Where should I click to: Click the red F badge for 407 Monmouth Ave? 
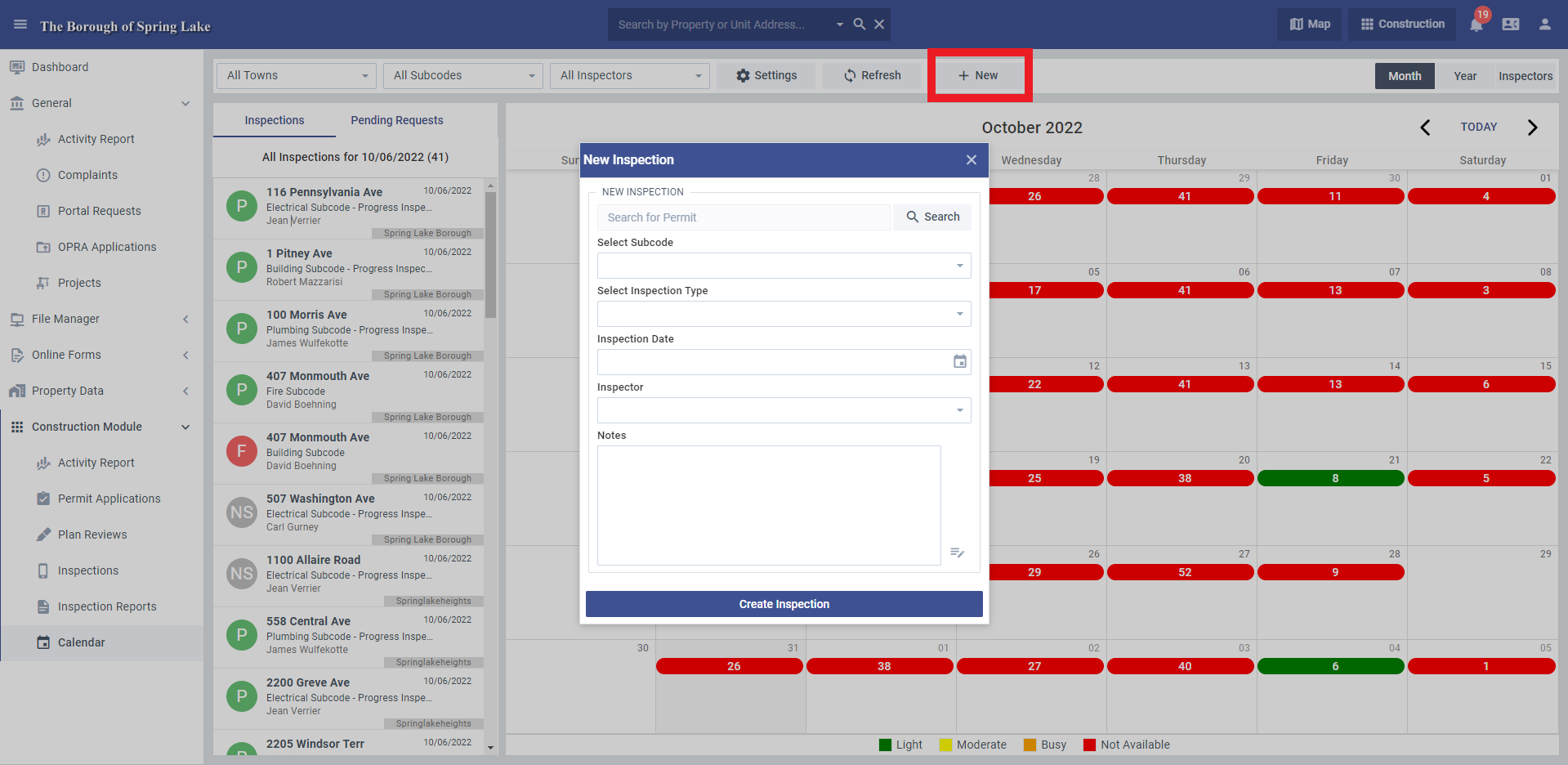tap(242, 451)
